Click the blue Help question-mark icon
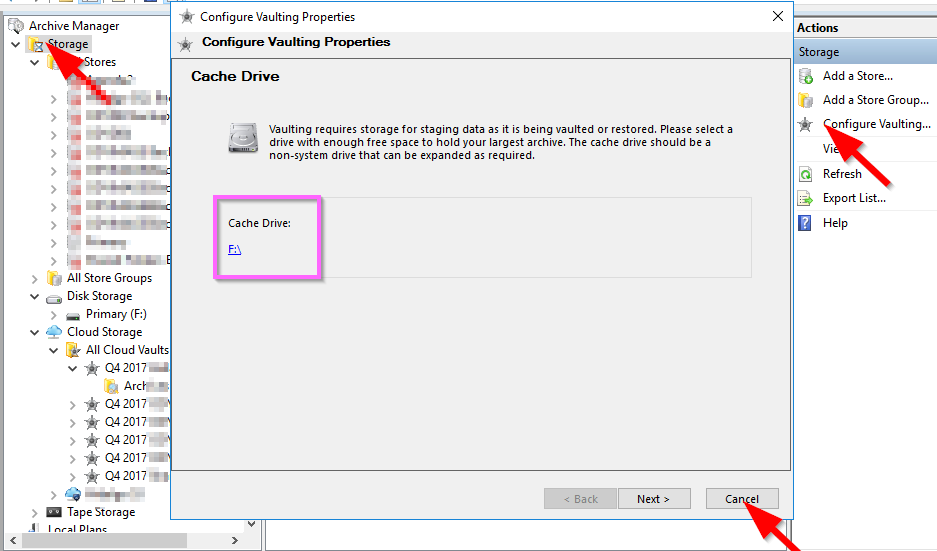The width and height of the screenshot is (937, 551). click(x=805, y=223)
